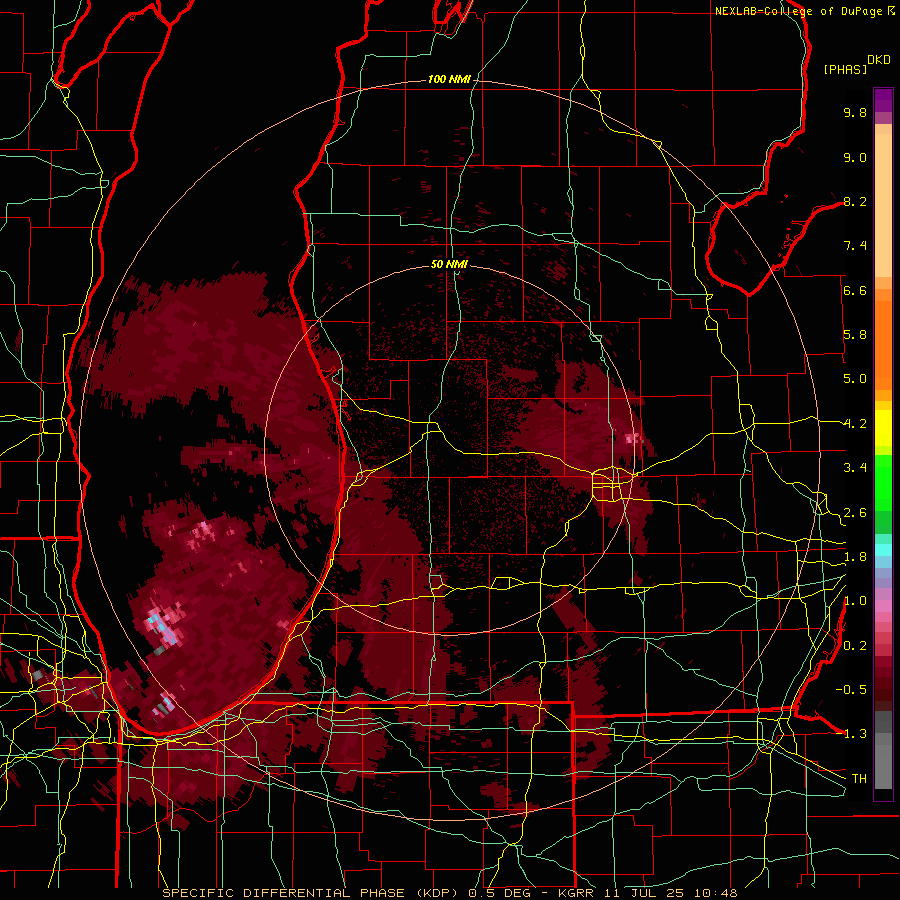Click the 5.8 value on color scale
This screenshot has height=900, width=900.
coord(855,335)
